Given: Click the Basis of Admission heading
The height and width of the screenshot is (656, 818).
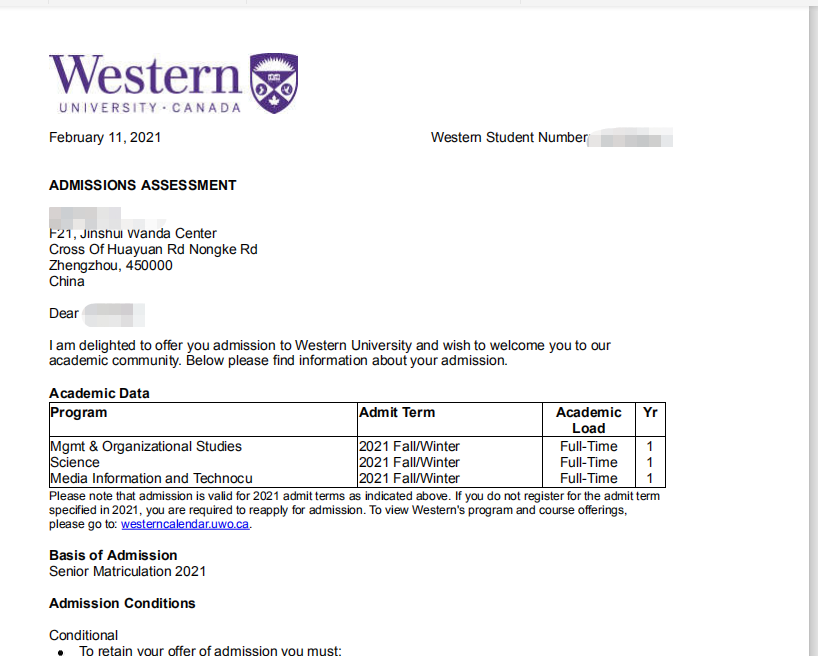Looking at the screenshot, I should pyautogui.click(x=113, y=555).
